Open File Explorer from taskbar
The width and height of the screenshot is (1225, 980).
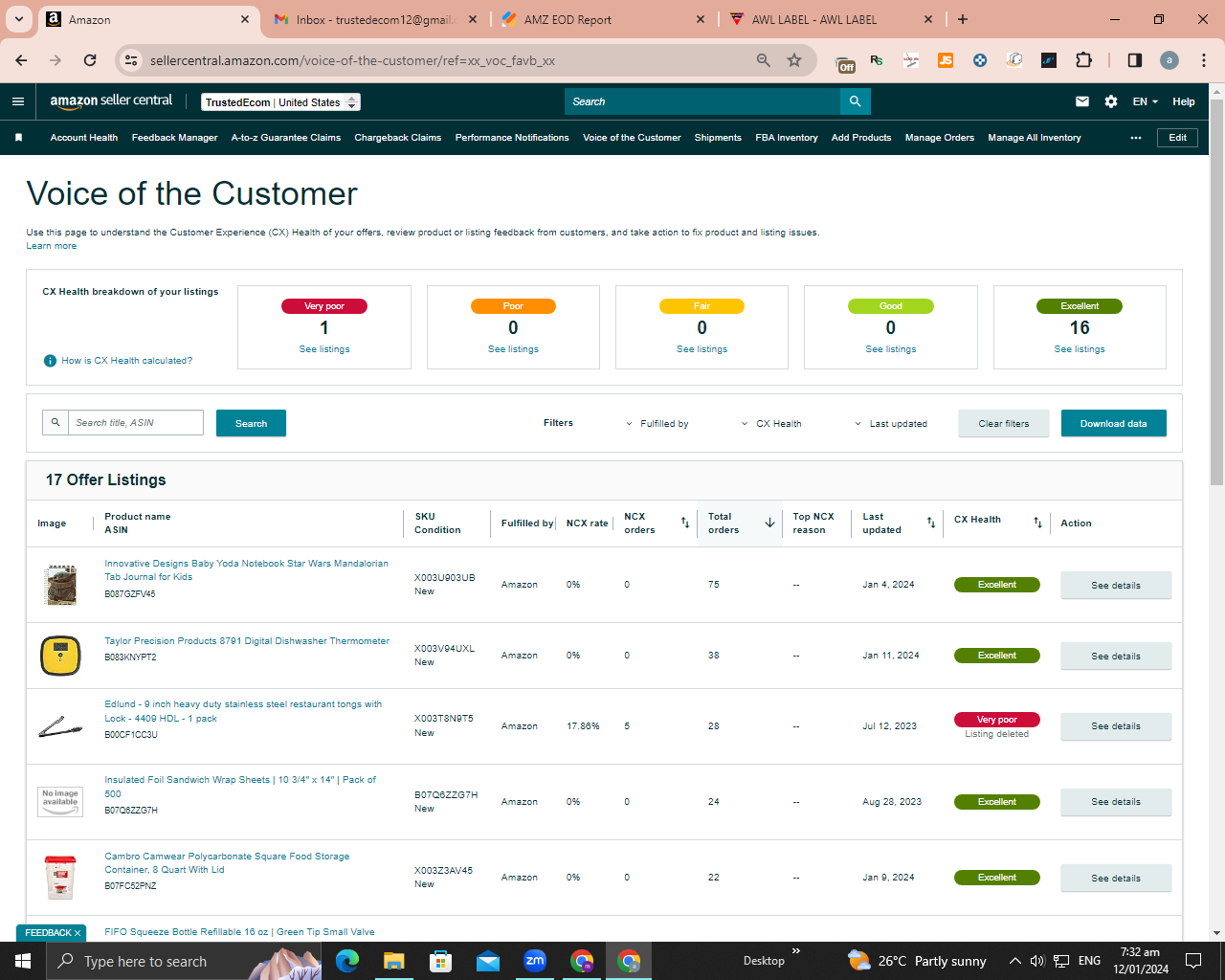(393, 961)
